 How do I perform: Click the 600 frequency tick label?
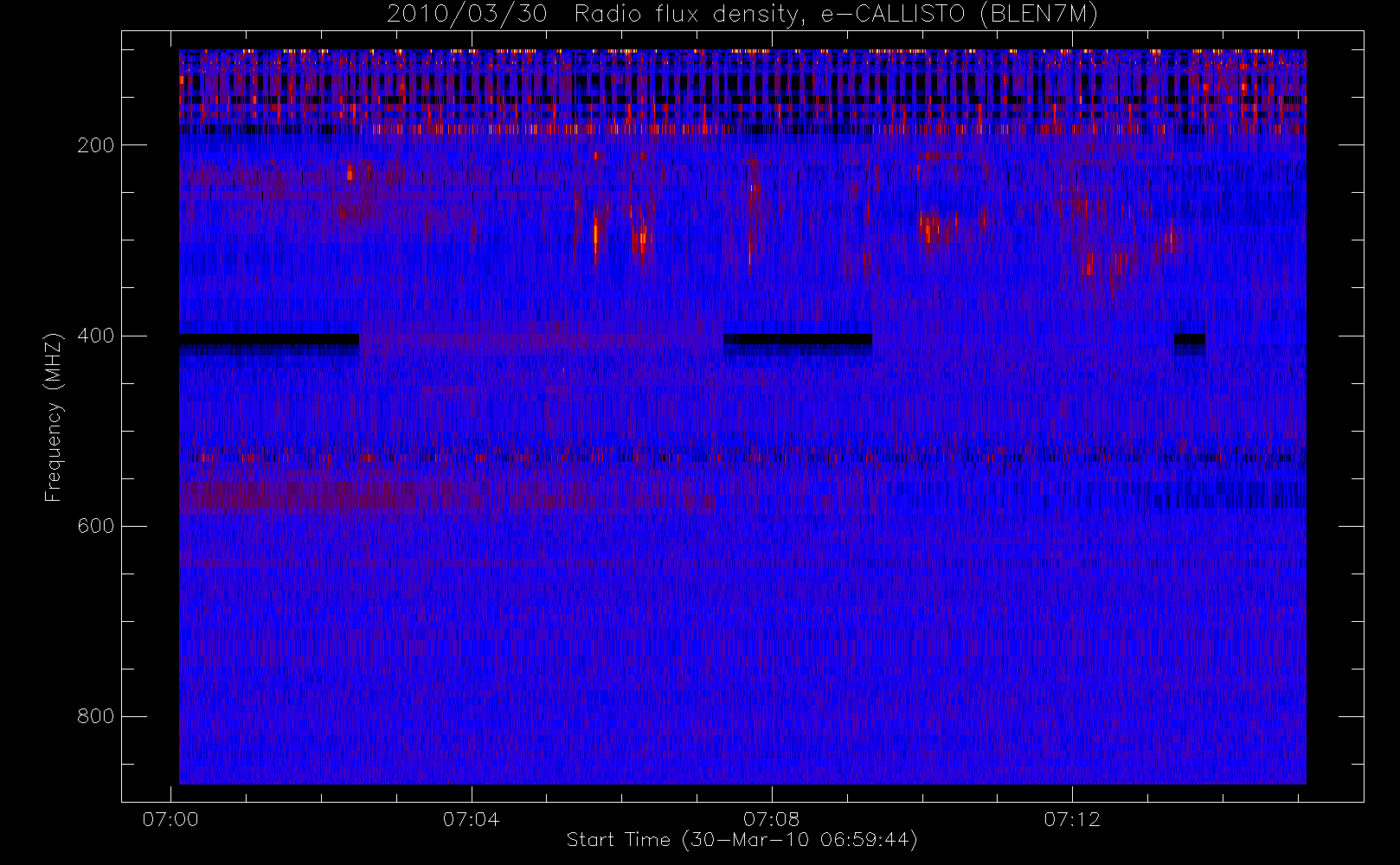[x=96, y=526]
